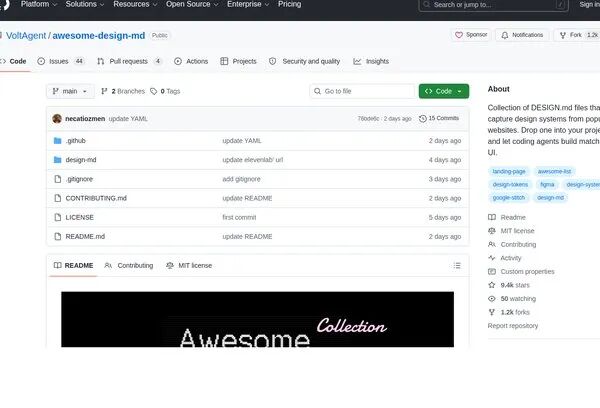Open the 'add gitignore' commit message
The height and width of the screenshot is (408, 600).
(241, 179)
